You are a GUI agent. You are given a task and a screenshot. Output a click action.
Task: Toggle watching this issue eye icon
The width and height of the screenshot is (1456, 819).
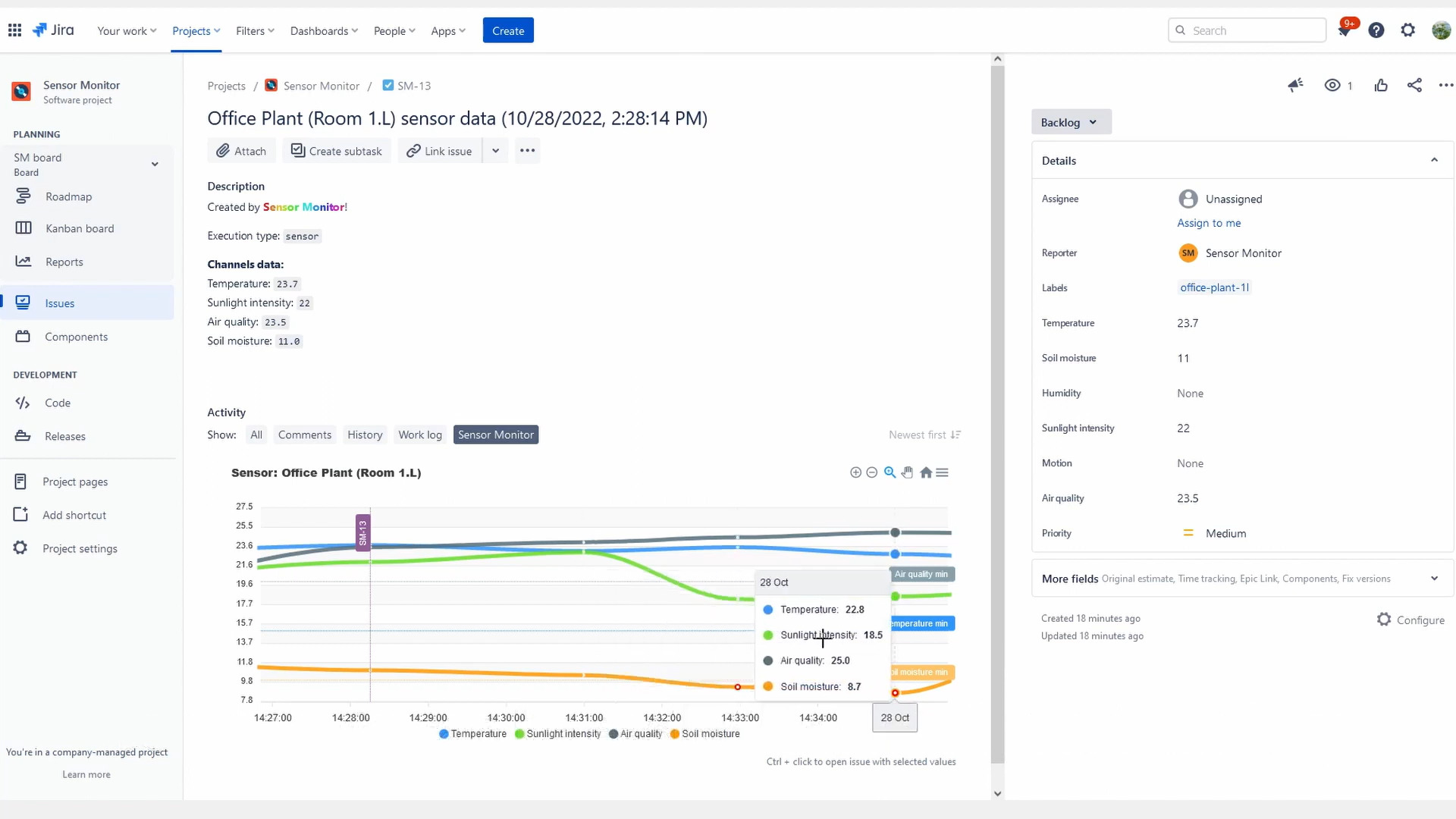click(x=1332, y=86)
